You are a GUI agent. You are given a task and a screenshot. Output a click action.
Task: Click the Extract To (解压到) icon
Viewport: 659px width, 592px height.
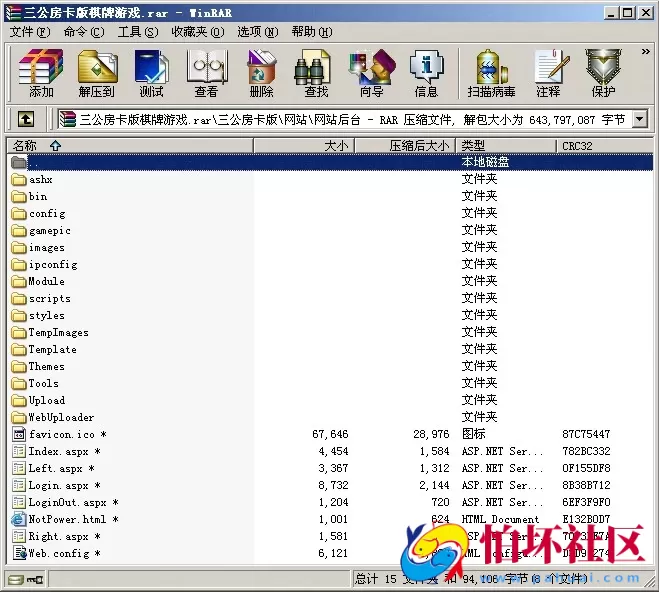(96, 74)
